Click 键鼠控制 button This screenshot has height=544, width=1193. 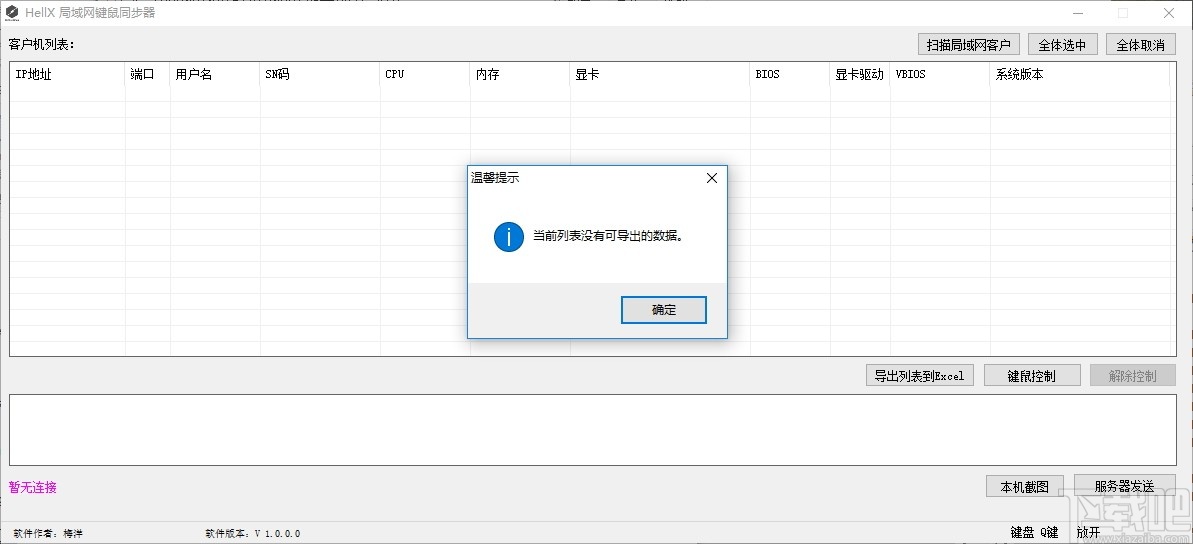pyautogui.click(x=1031, y=375)
